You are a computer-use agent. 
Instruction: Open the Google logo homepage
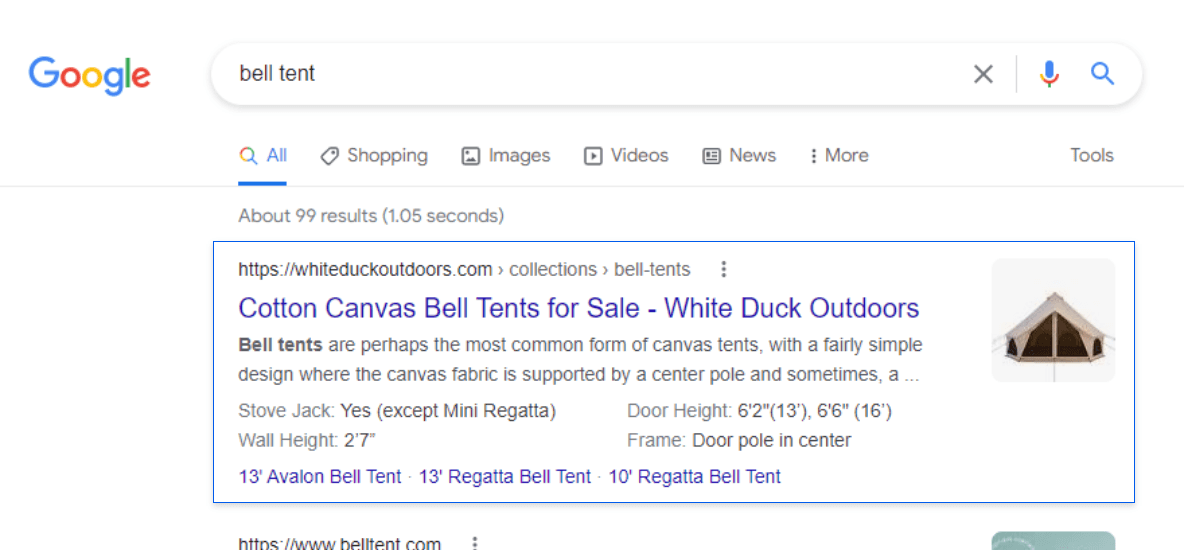tap(90, 76)
